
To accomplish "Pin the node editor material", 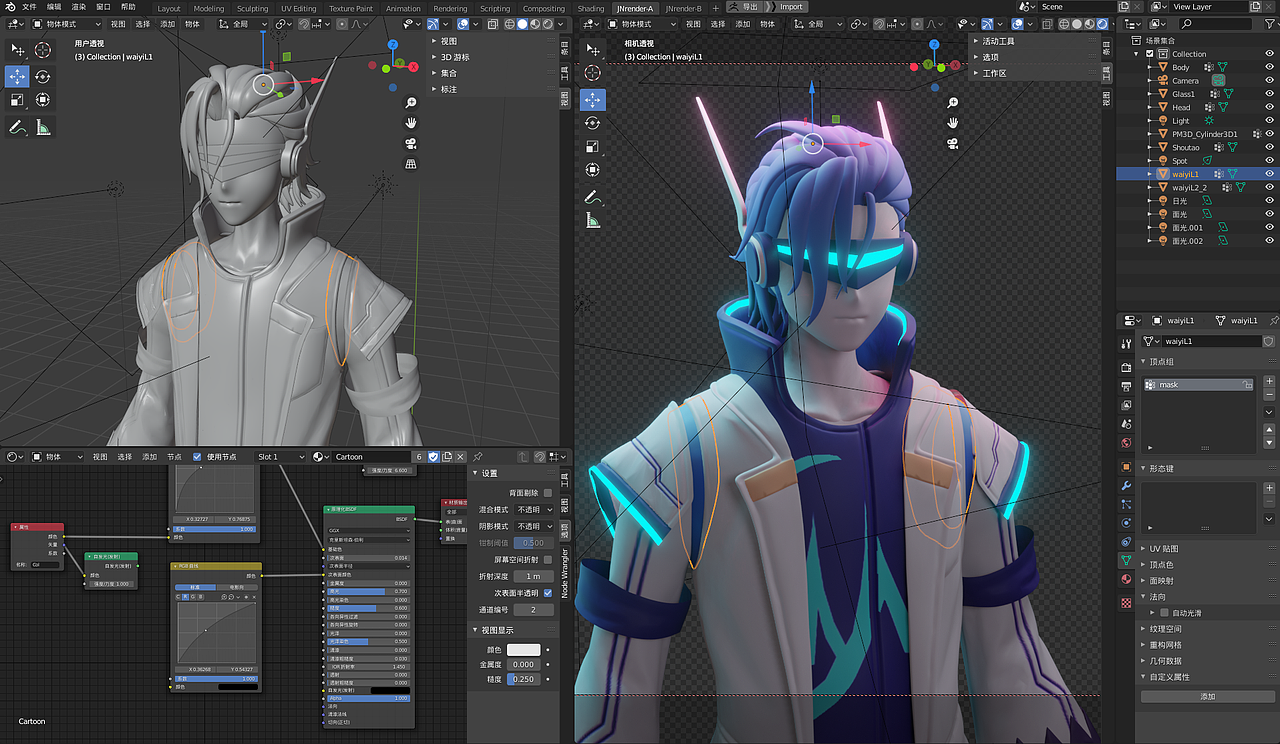I will (x=477, y=457).
